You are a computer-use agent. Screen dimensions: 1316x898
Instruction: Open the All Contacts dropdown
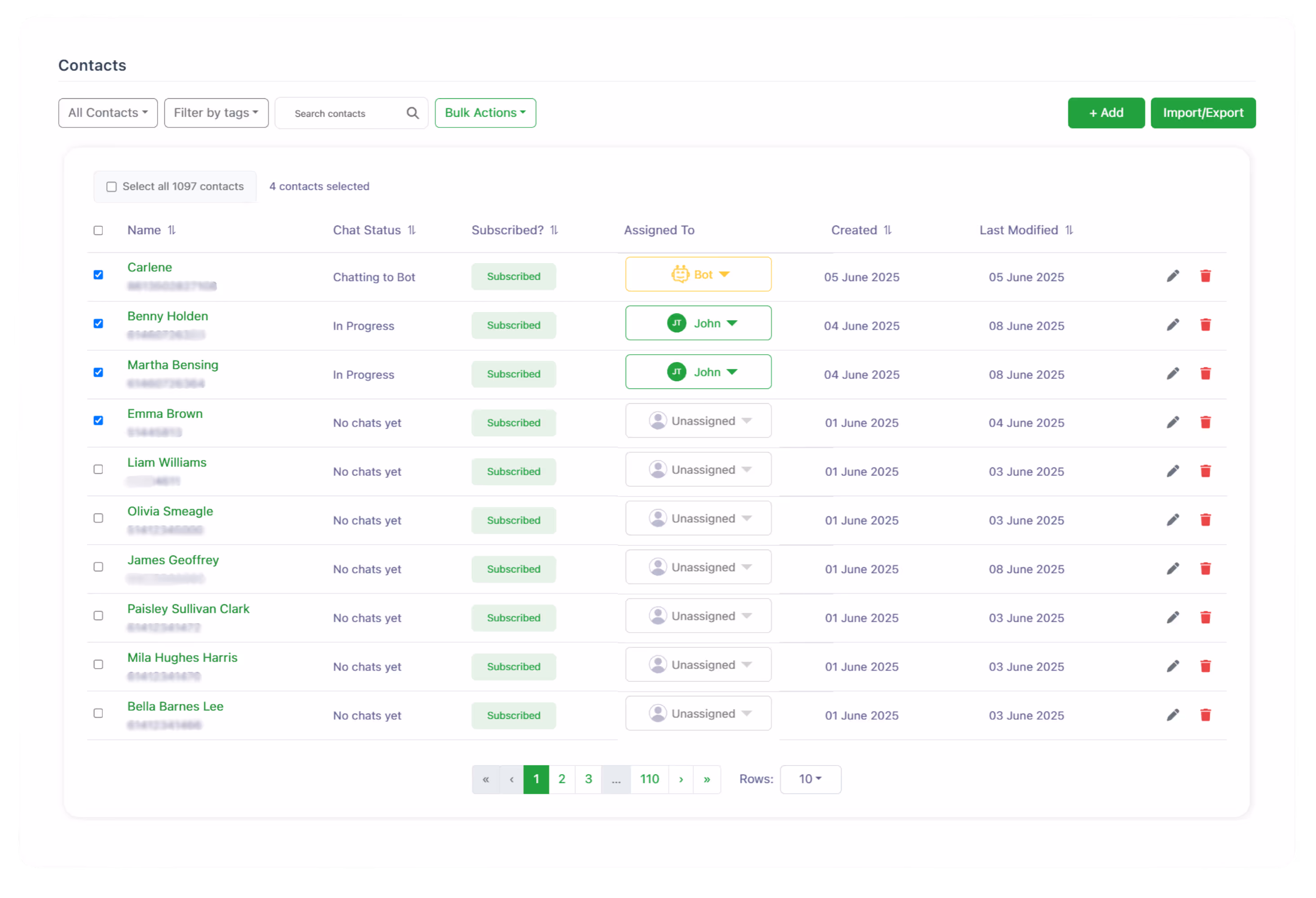[x=108, y=113]
